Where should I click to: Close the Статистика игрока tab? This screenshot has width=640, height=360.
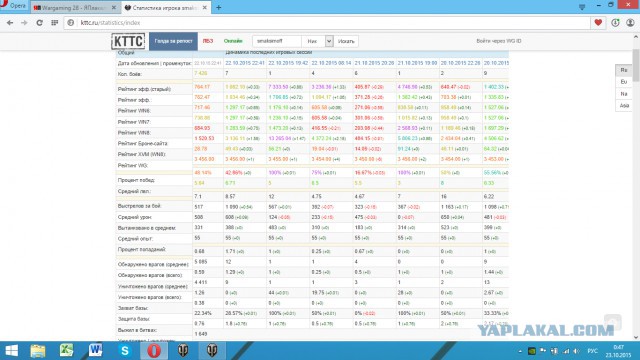point(204,8)
